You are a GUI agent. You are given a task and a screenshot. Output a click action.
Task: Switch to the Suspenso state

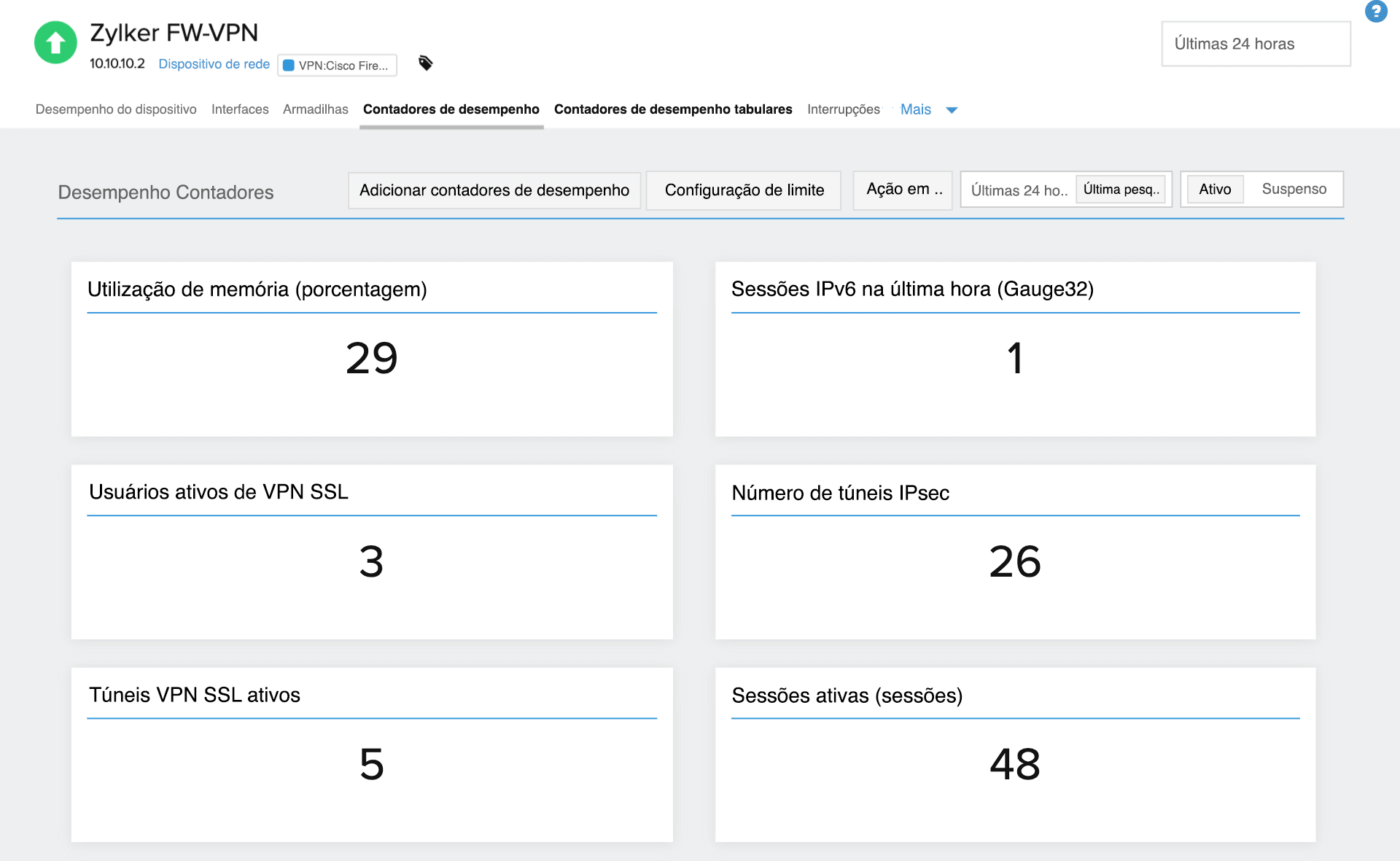[x=1294, y=189]
